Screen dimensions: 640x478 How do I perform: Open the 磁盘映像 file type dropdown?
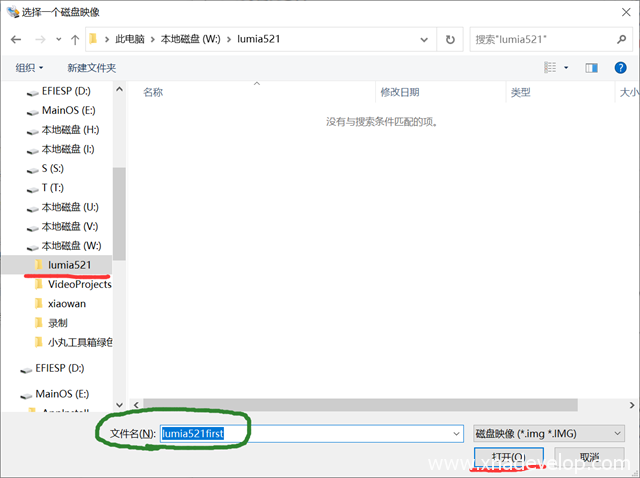[548, 434]
